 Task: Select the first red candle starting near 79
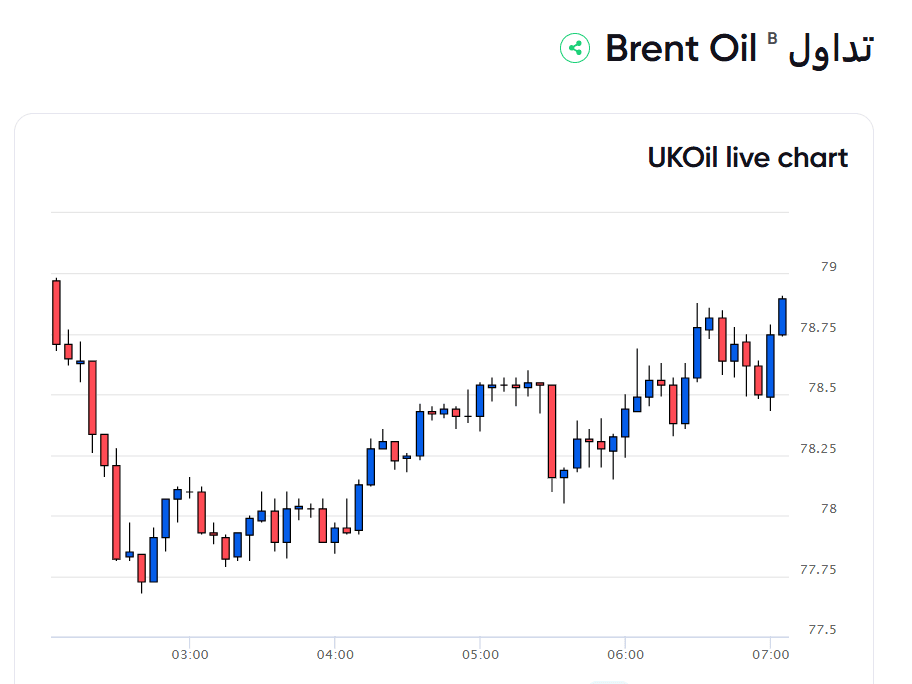click(56, 312)
